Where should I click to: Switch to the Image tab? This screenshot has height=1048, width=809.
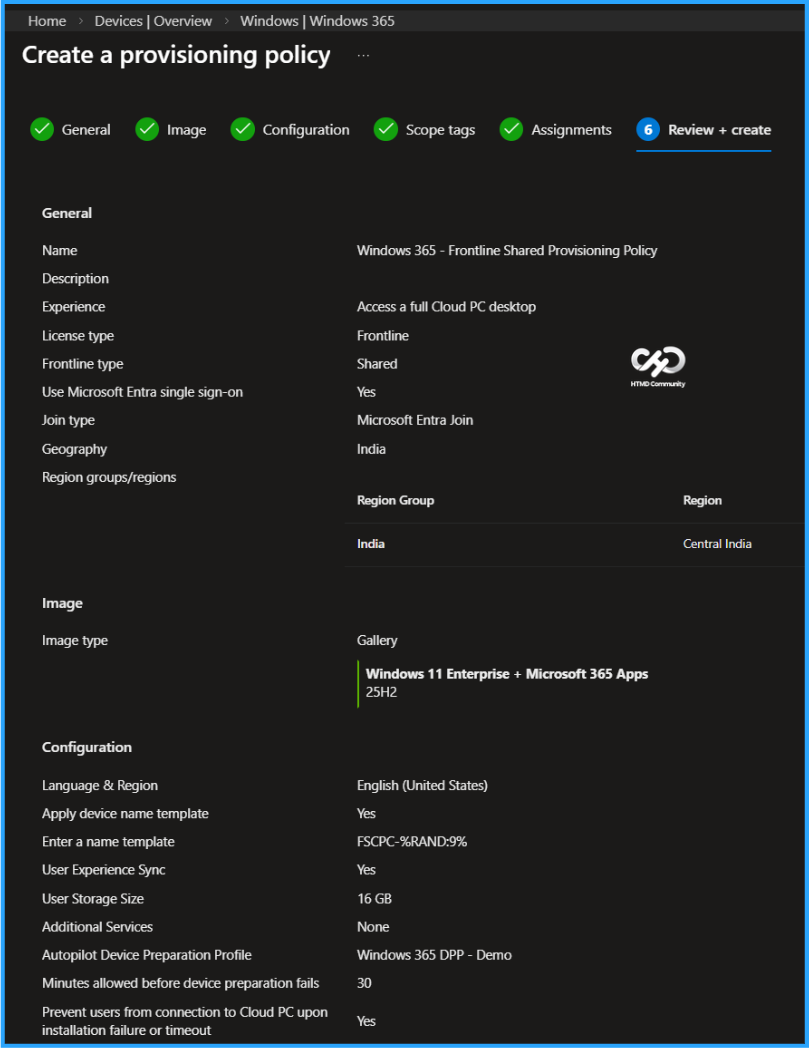tap(187, 130)
